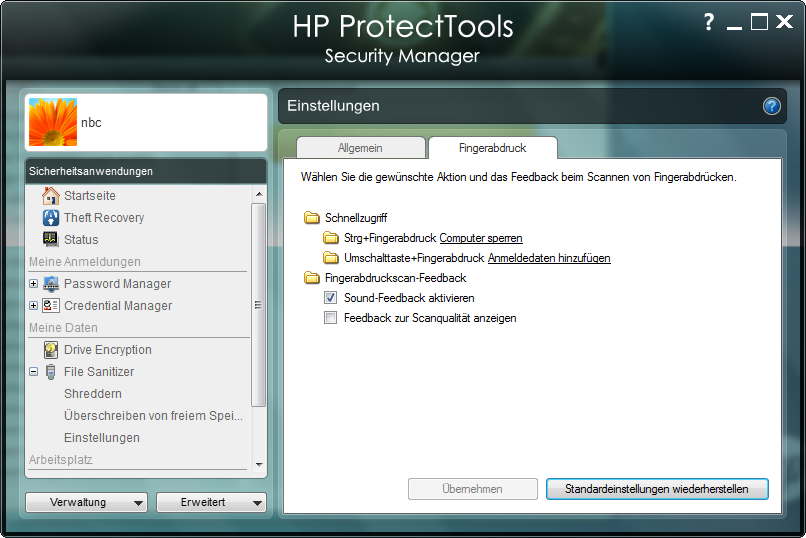Click the Umschalttaste+Fingerabdruck folder icon
This screenshot has height=538, width=806.
[331, 258]
